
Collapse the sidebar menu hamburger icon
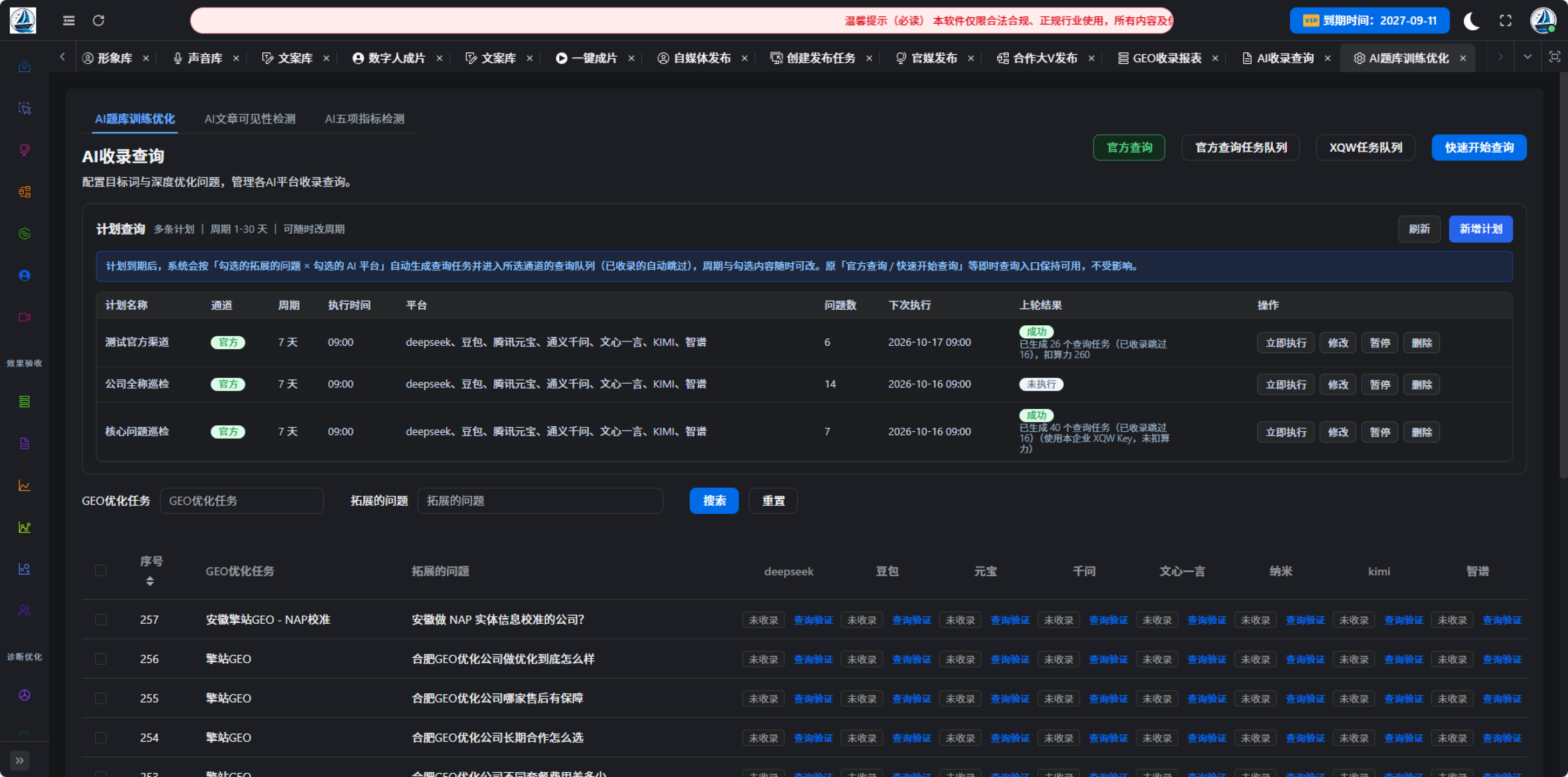pyautogui.click(x=69, y=21)
